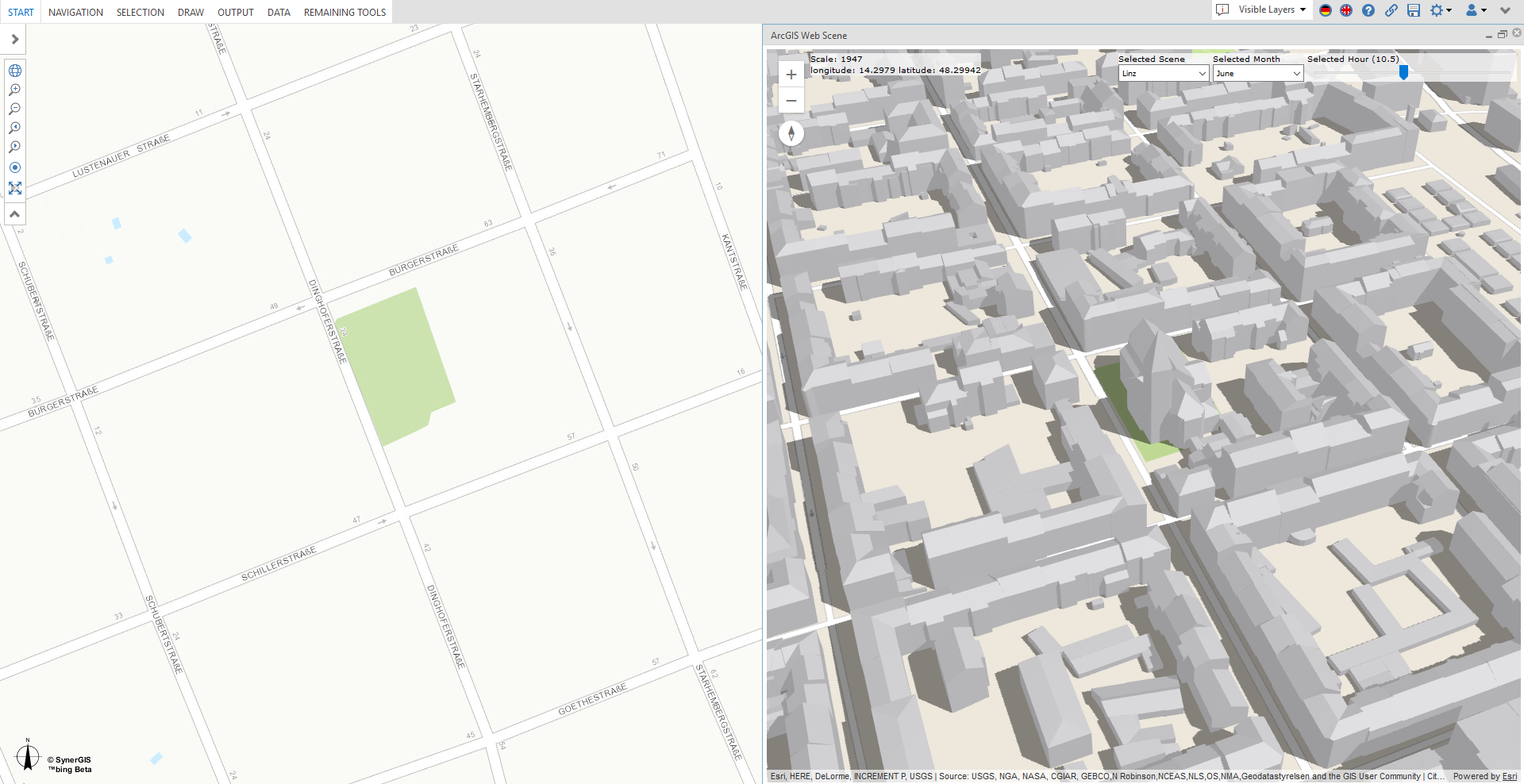Go to next extent

click(x=14, y=147)
